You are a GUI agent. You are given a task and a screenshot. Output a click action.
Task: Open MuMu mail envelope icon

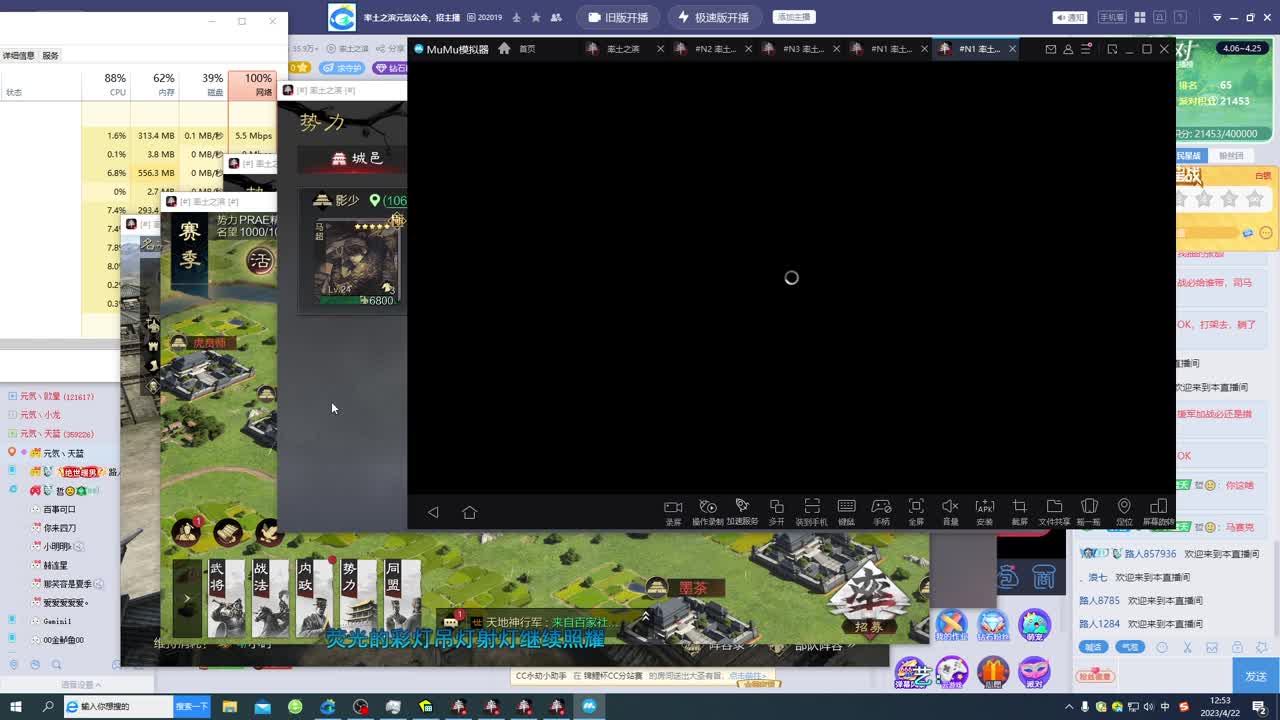[1051, 49]
